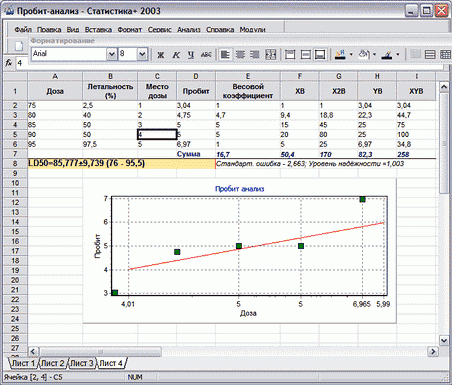Open the font name dropdown
This screenshot has height=385, width=452.
pyautogui.click(x=111, y=54)
